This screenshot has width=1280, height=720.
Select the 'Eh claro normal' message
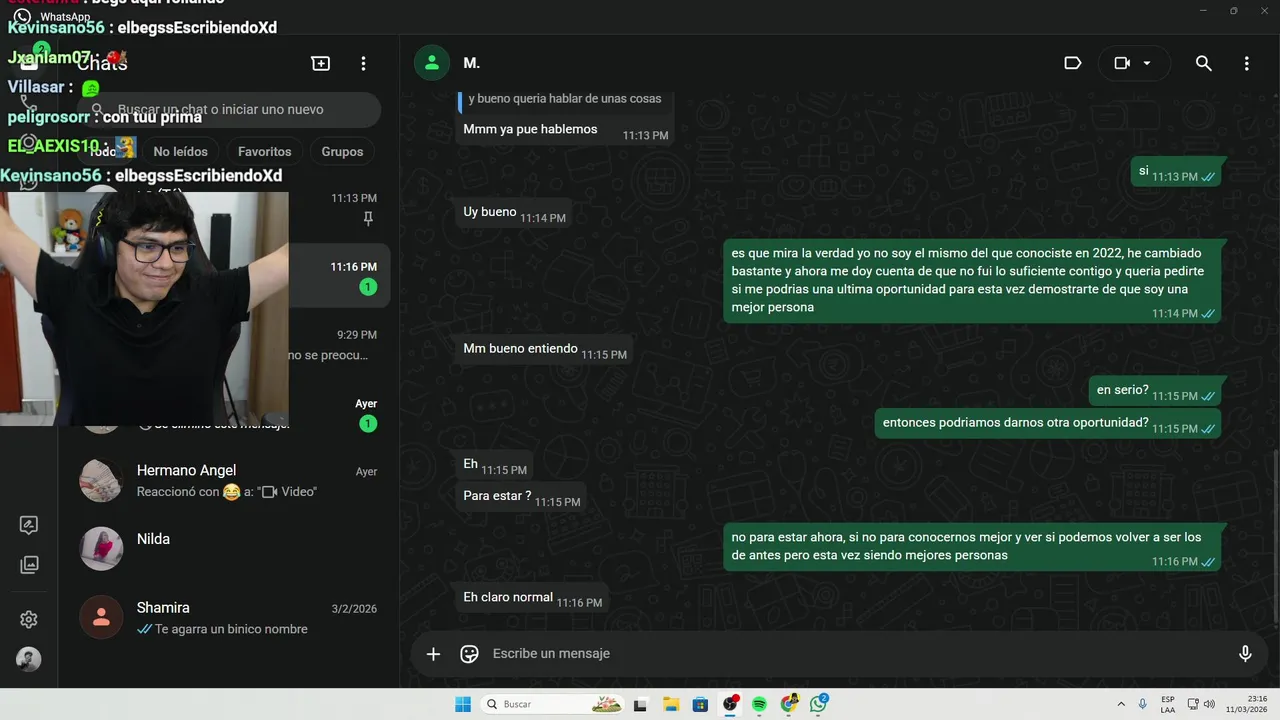point(531,598)
